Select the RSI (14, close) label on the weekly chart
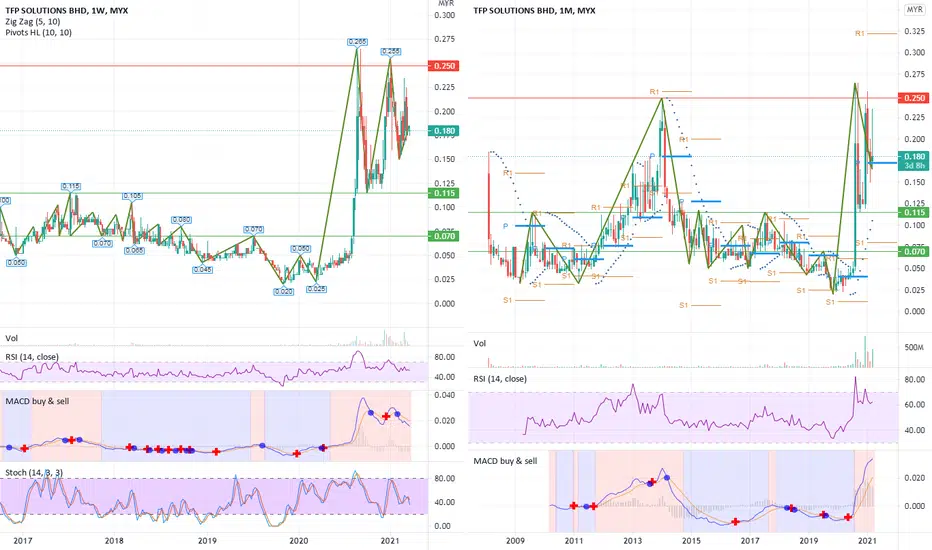This screenshot has height=550, width=932. click(32, 357)
